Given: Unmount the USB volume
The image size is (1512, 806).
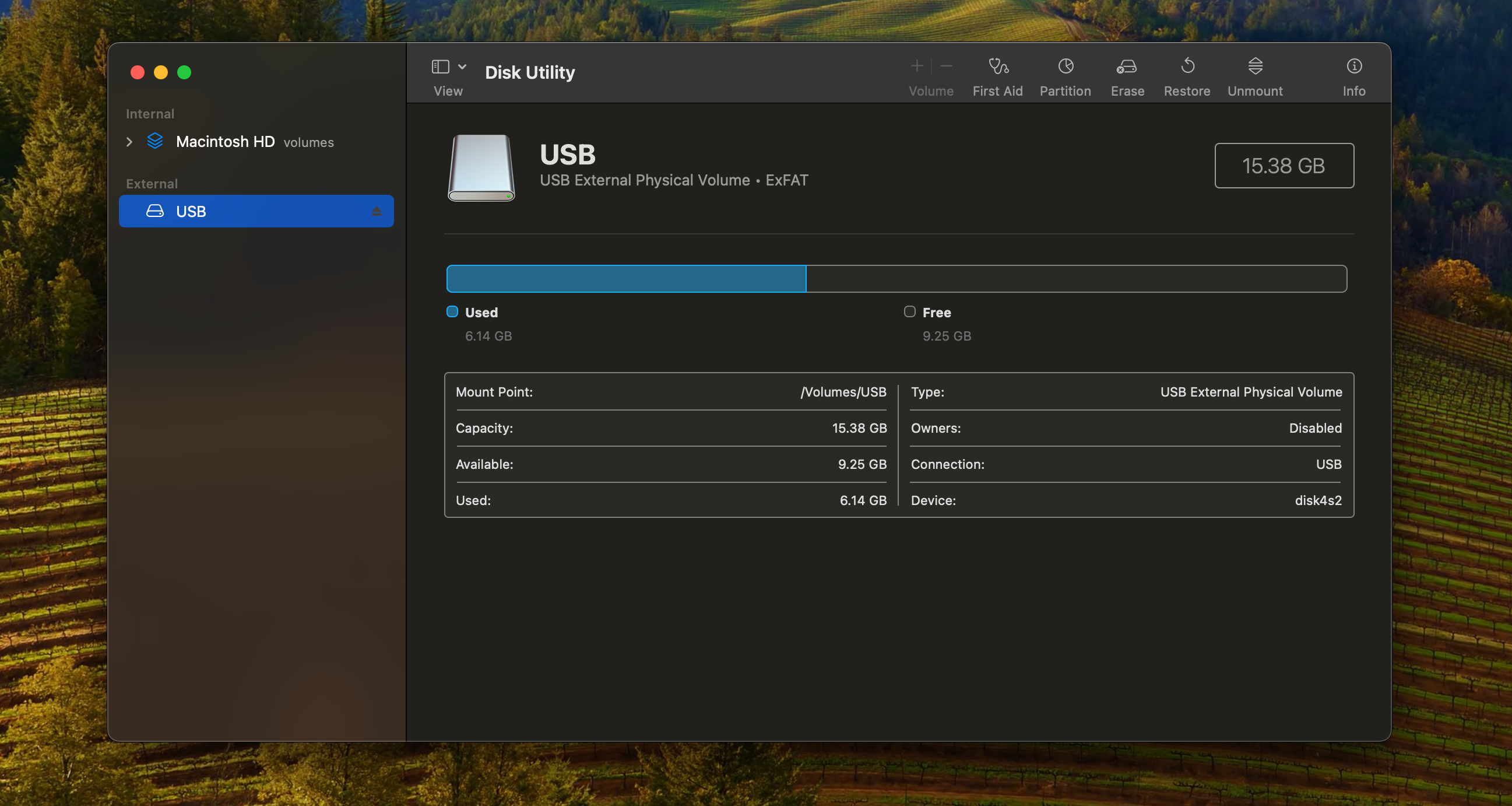Looking at the screenshot, I should 1255,75.
